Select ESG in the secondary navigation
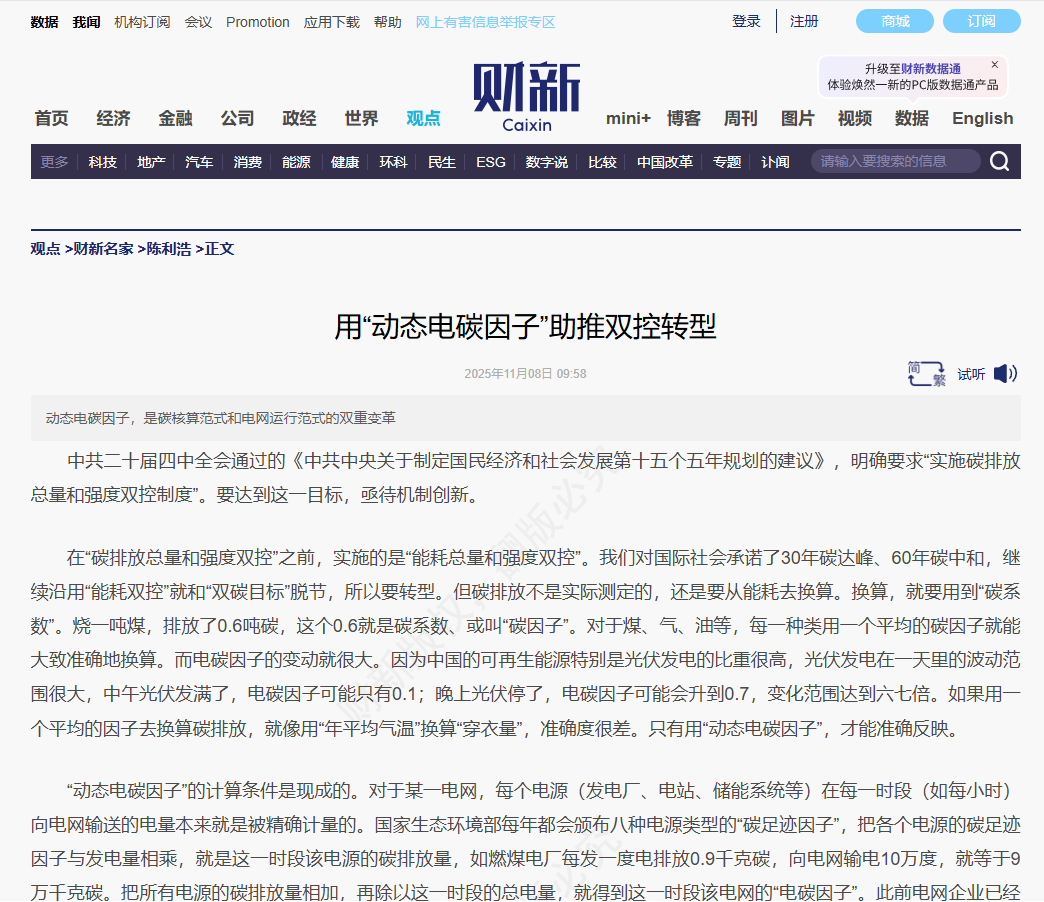1044x902 pixels. pyautogui.click(x=490, y=161)
